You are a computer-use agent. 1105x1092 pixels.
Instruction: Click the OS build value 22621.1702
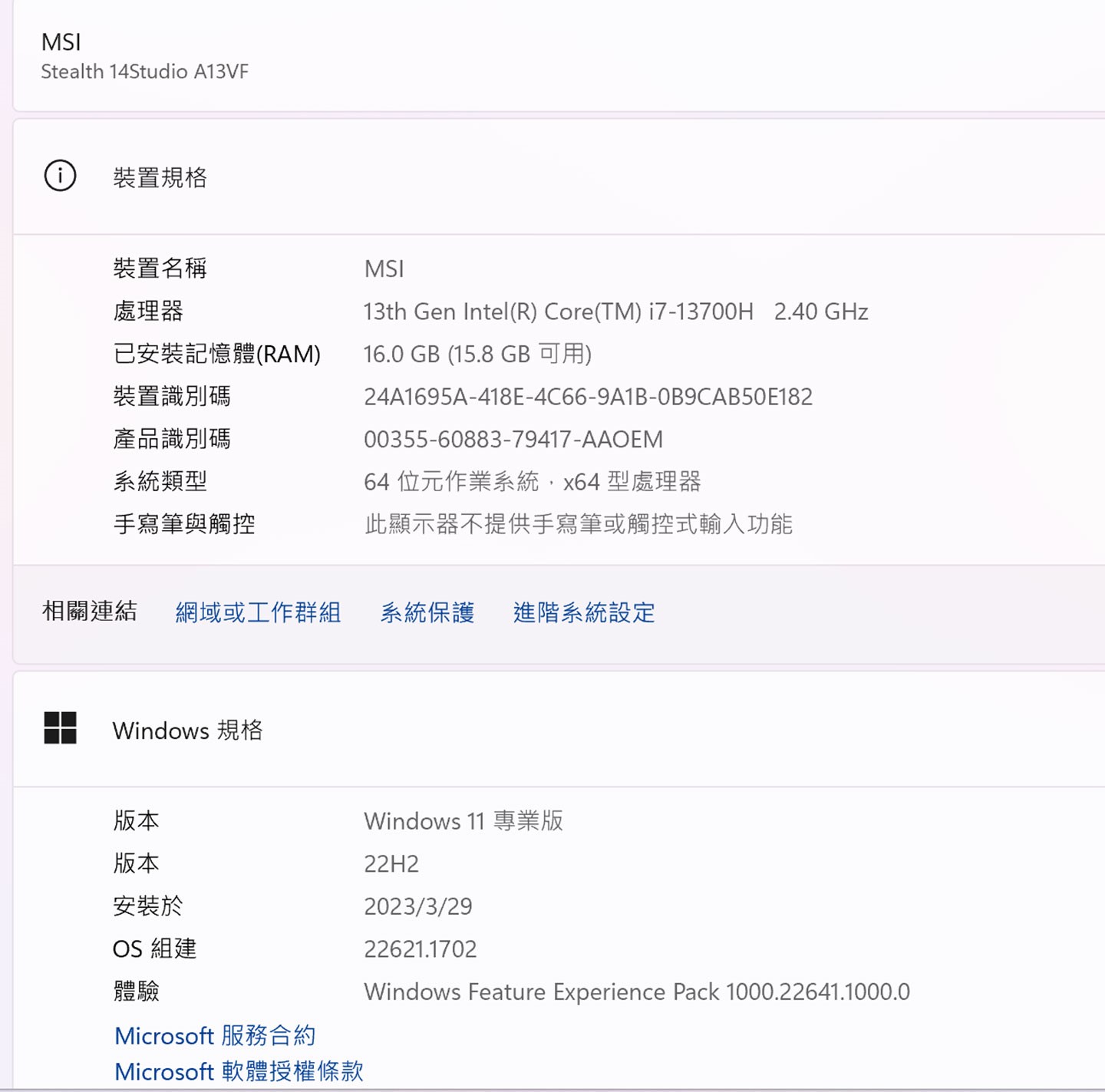[420, 949]
